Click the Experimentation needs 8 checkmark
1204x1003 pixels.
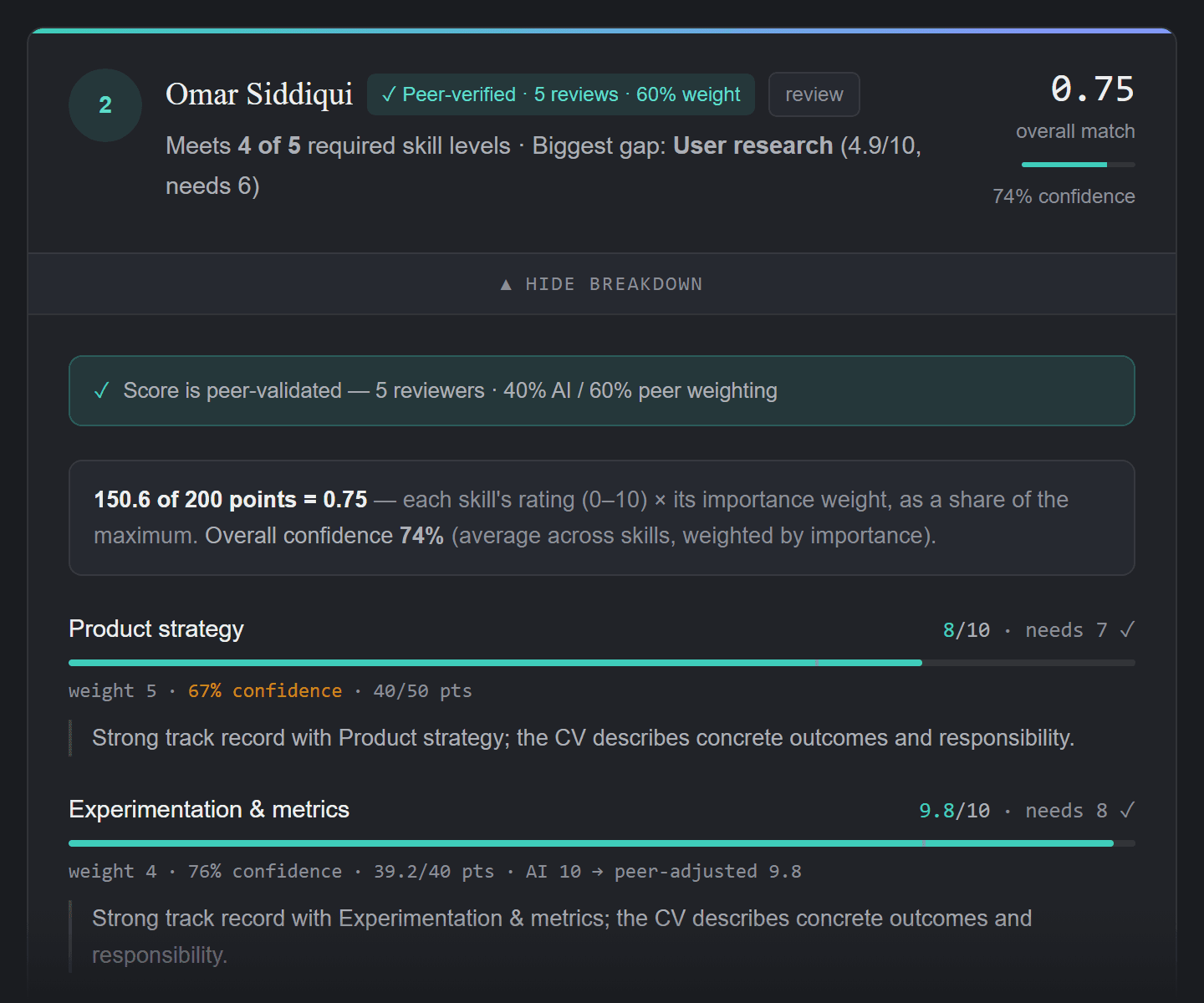pyautogui.click(x=1126, y=810)
